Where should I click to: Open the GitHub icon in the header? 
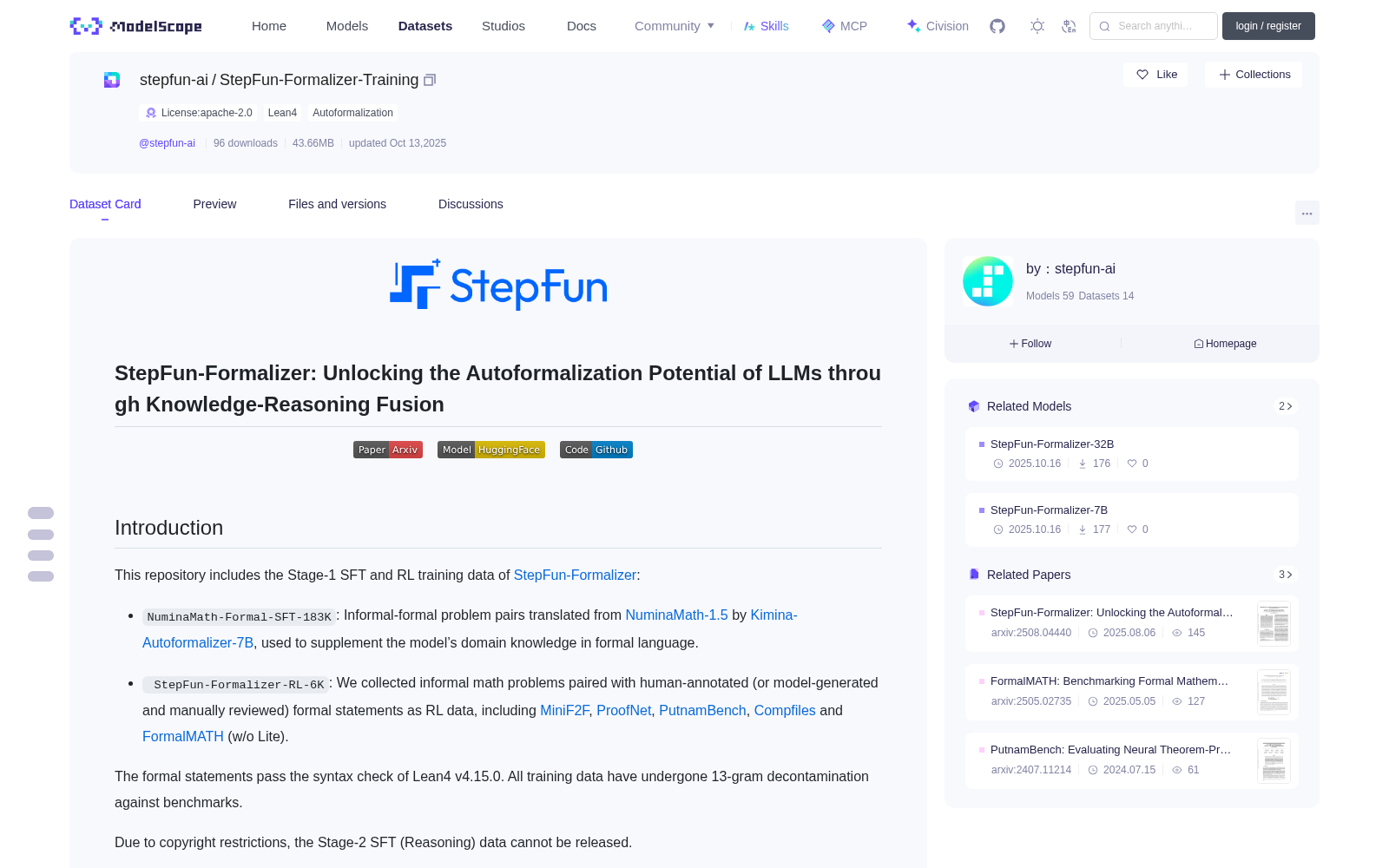(997, 26)
